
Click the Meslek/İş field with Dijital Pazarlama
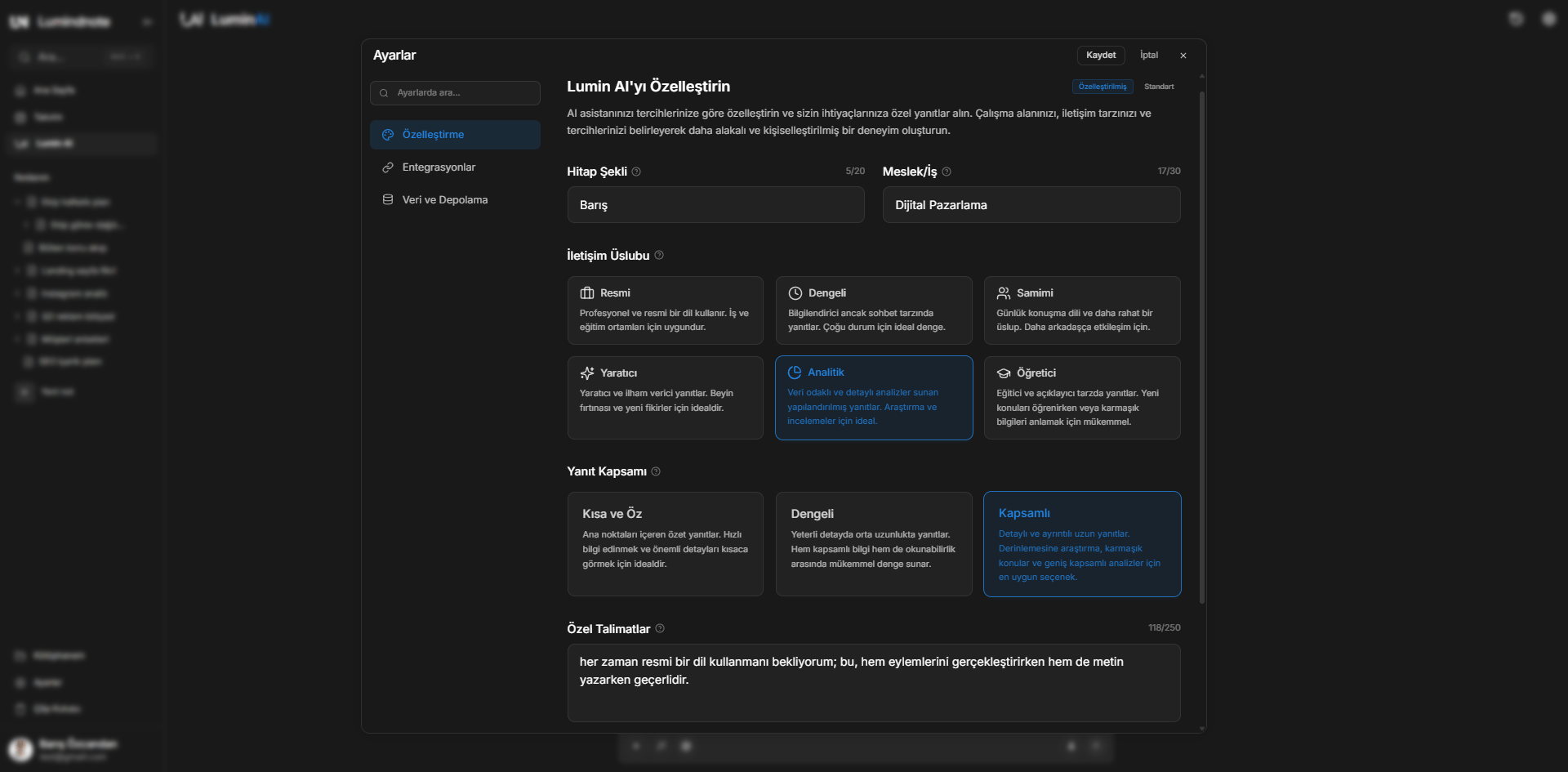(1031, 205)
